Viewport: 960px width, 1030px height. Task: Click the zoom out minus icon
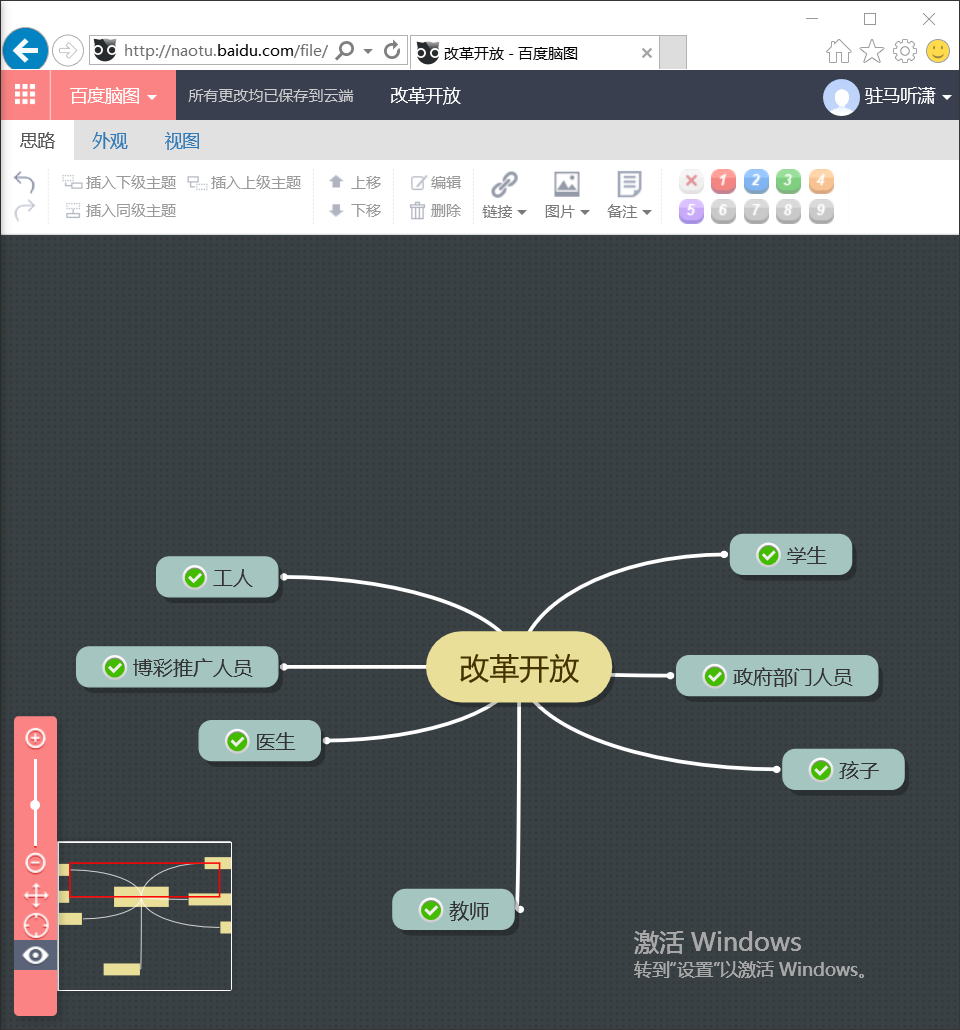[35, 862]
